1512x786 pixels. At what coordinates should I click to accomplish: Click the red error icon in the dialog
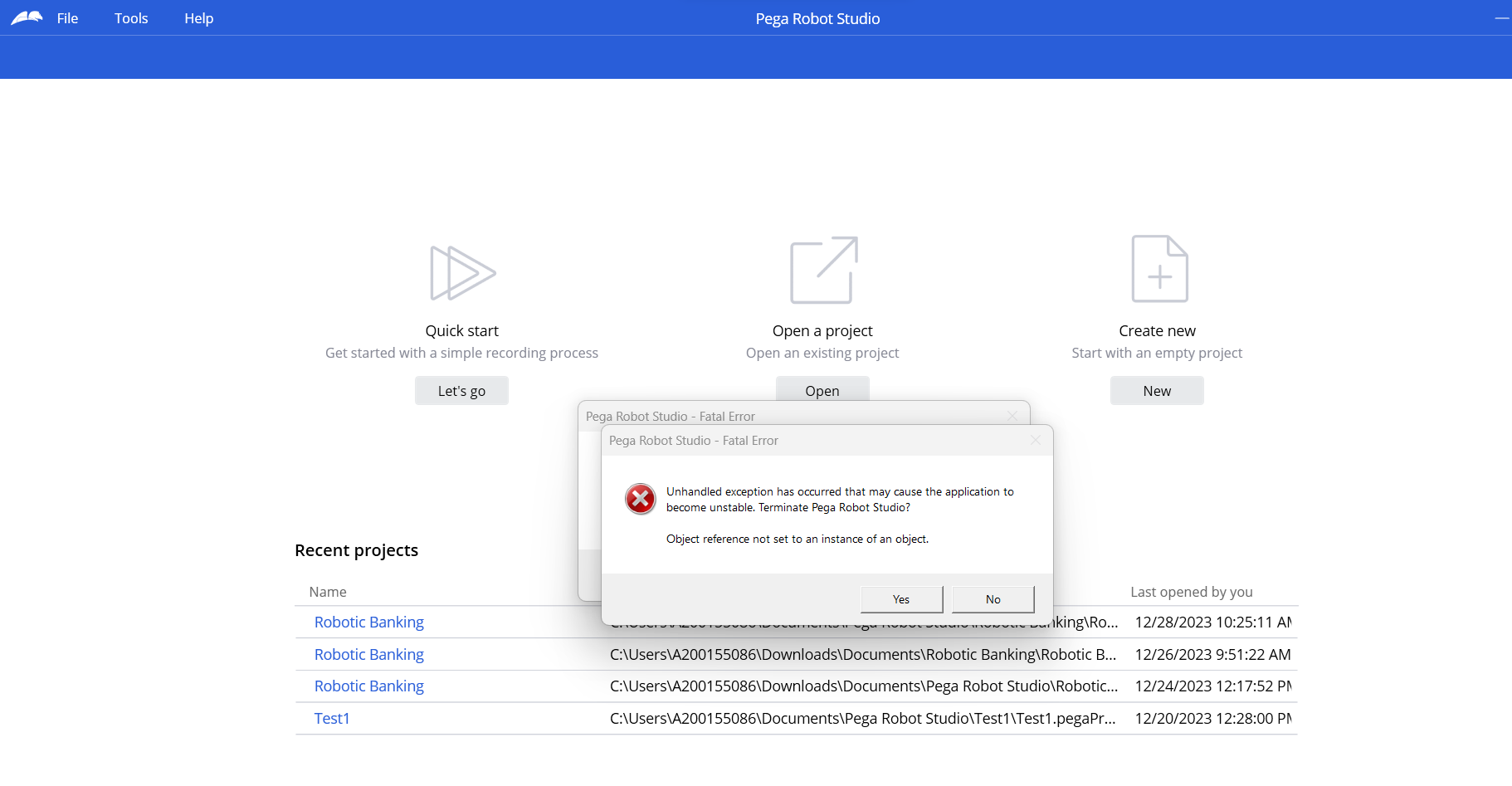click(639, 499)
